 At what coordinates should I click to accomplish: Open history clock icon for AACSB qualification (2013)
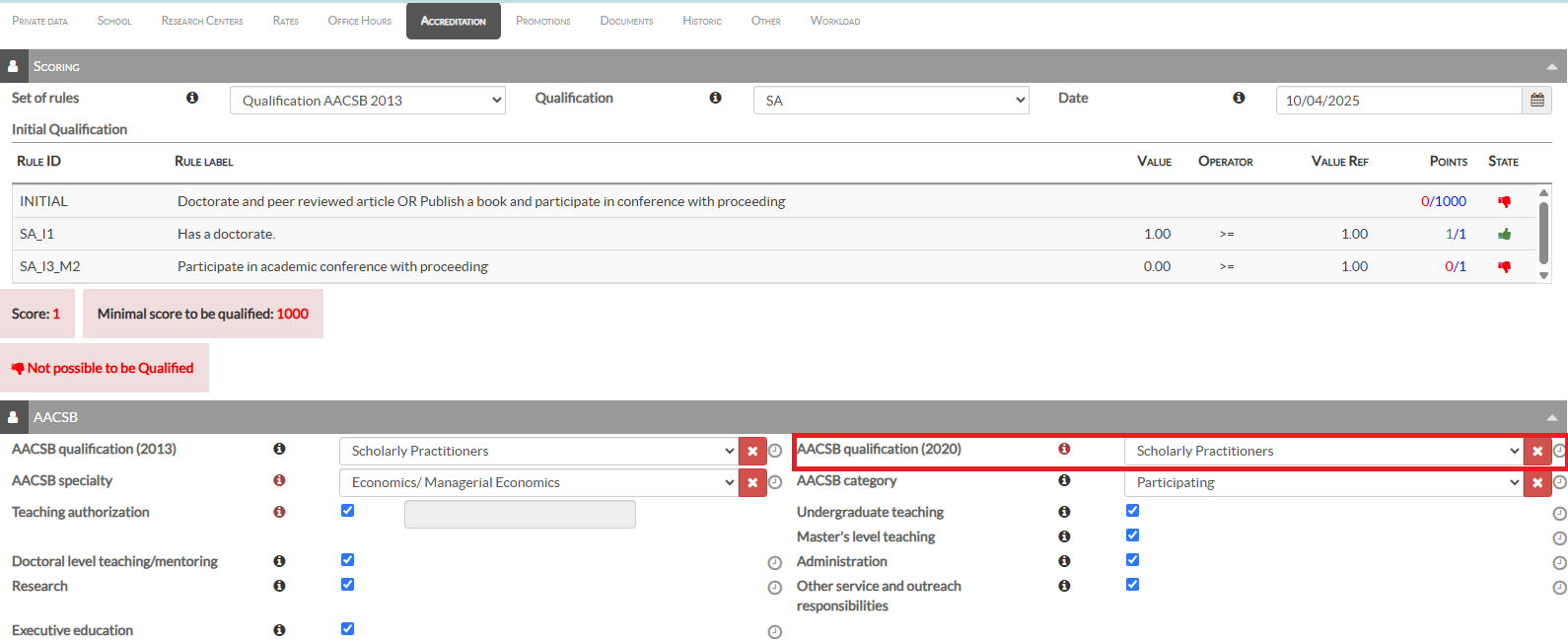[x=775, y=452]
